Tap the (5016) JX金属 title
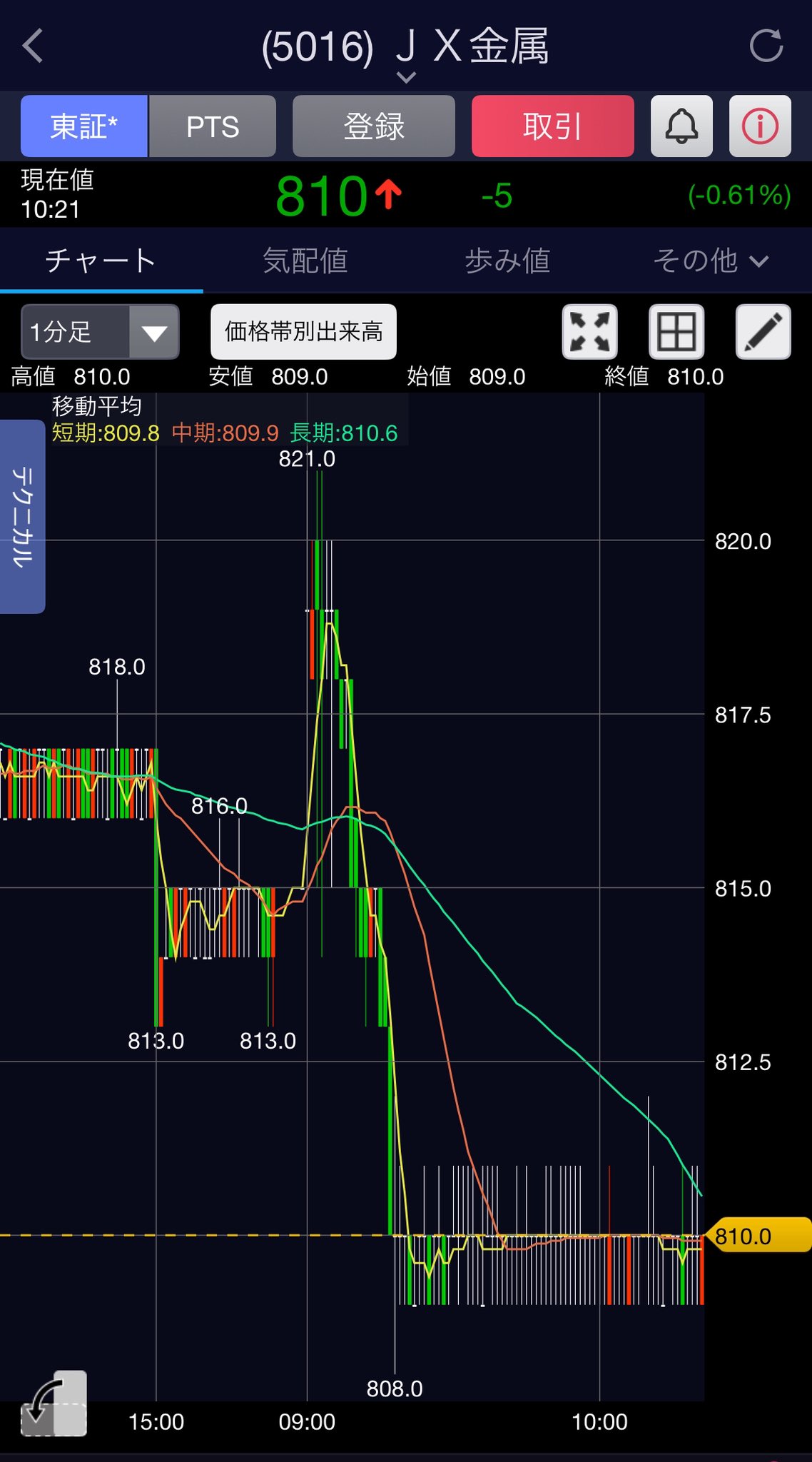 [405, 46]
